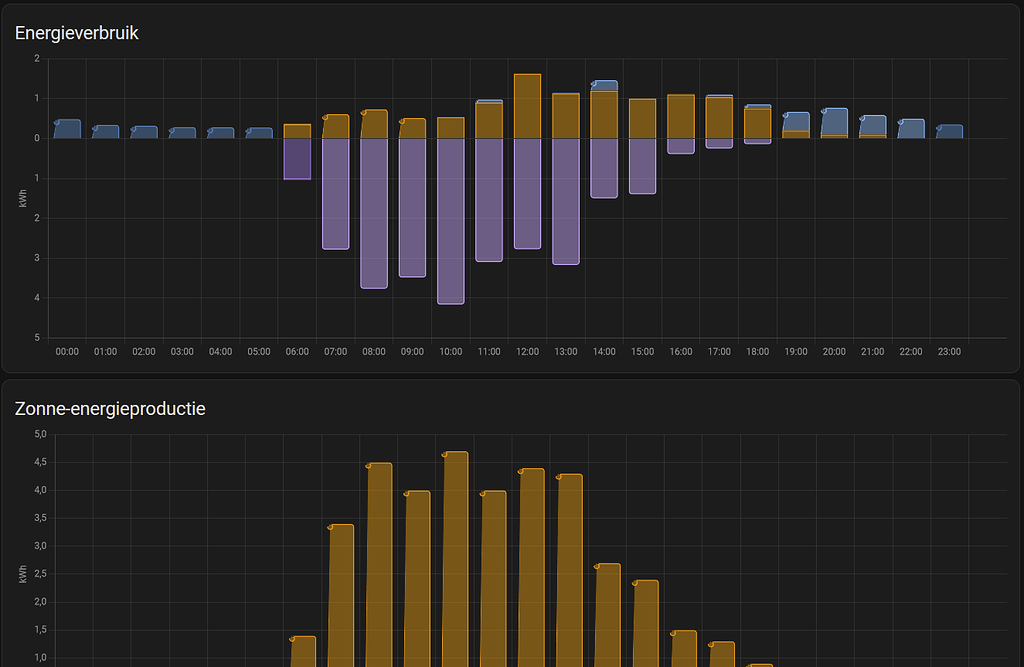Viewport: 1024px width, 667px height.
Task: Click the Energieverbruik panel title
Action: (x=76, y=33)
